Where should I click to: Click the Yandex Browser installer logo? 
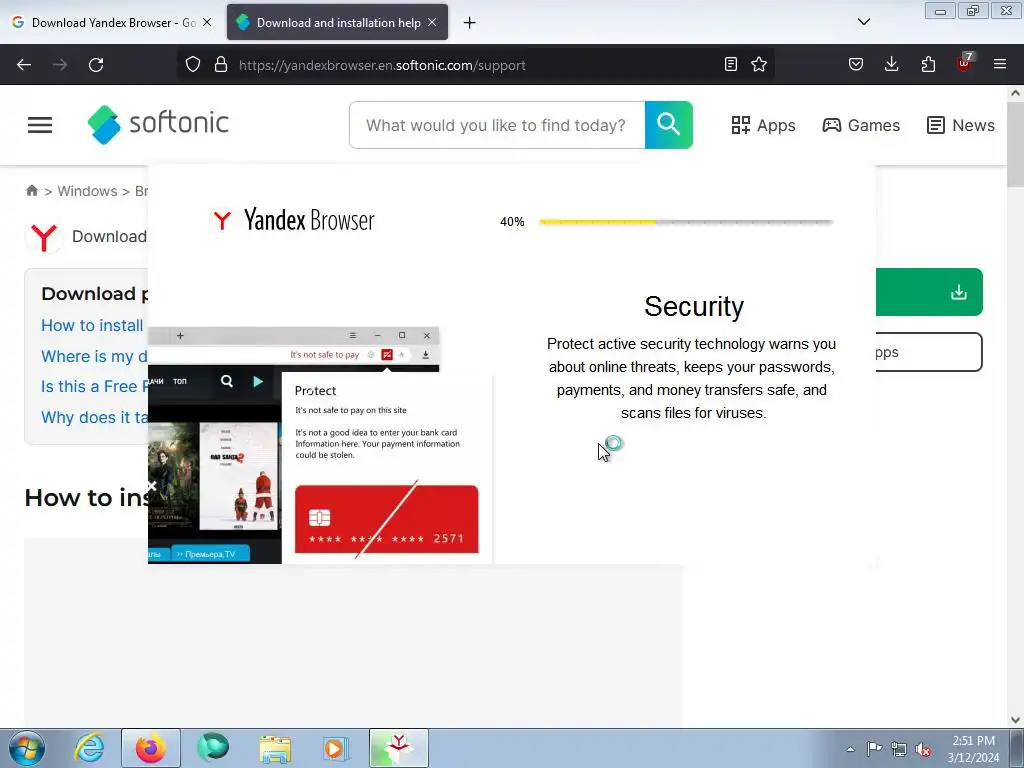[x=293, y=220]
